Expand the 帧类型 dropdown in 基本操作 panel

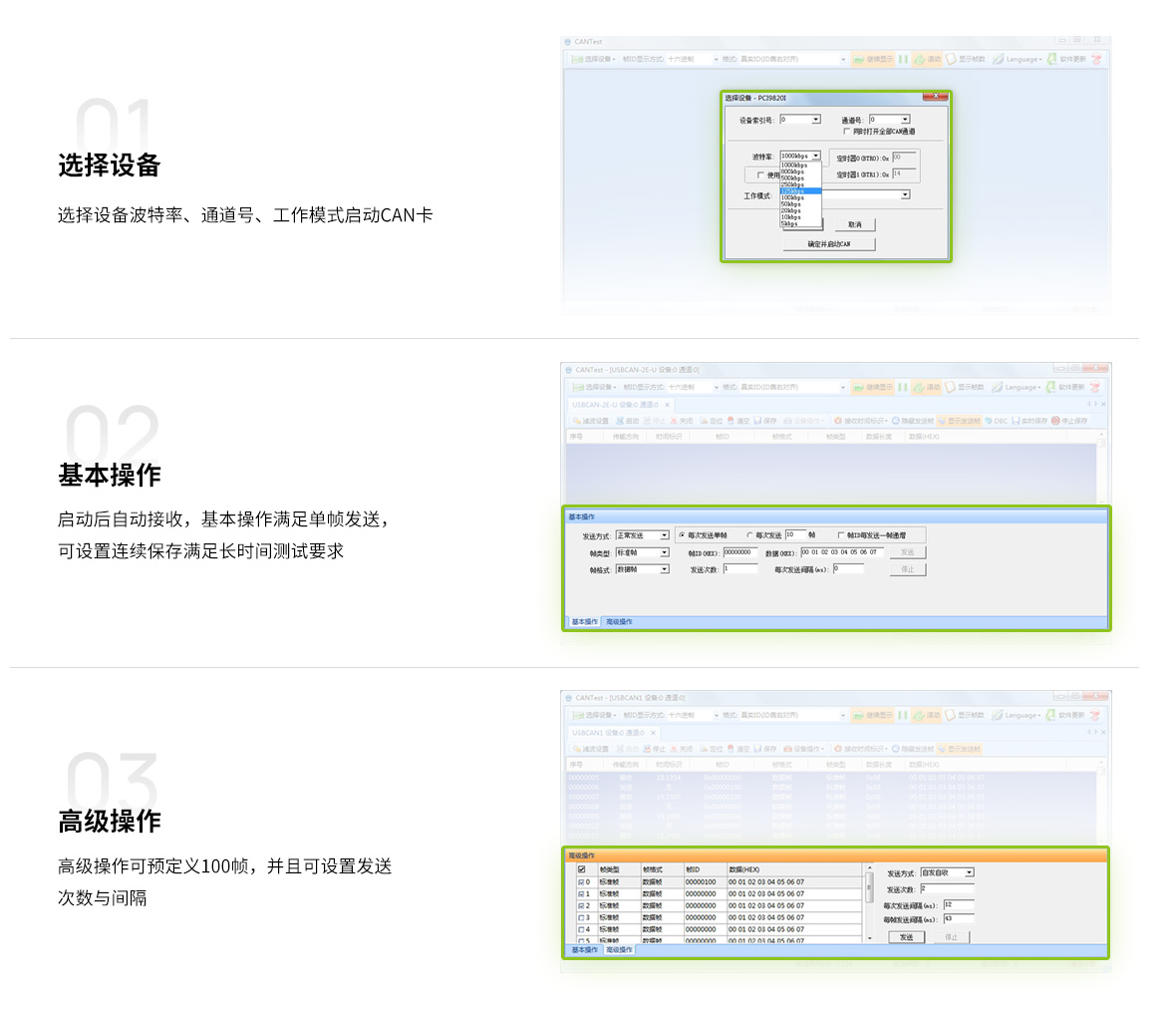[x=664, y=552]
